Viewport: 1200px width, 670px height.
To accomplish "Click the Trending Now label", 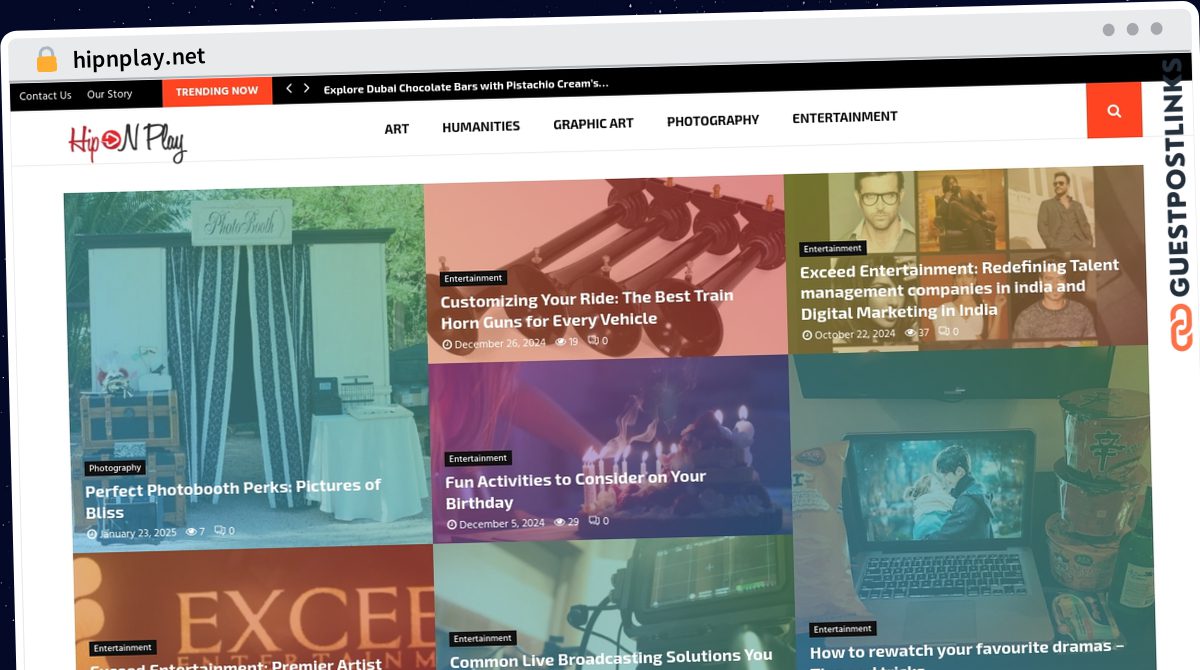I will tap(217, 91).
